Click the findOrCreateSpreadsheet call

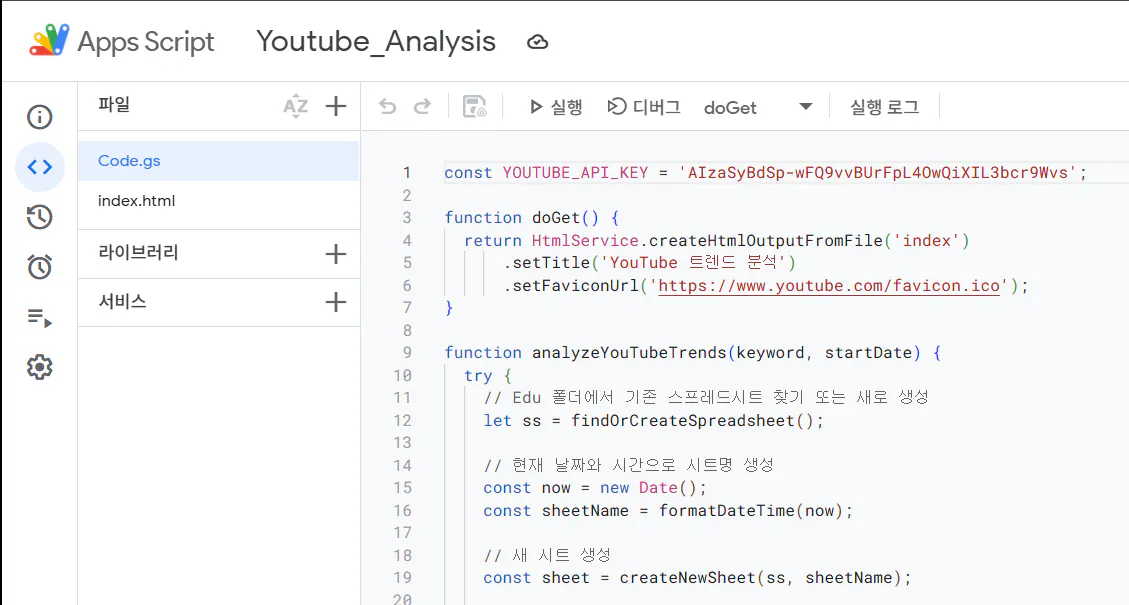692,421
